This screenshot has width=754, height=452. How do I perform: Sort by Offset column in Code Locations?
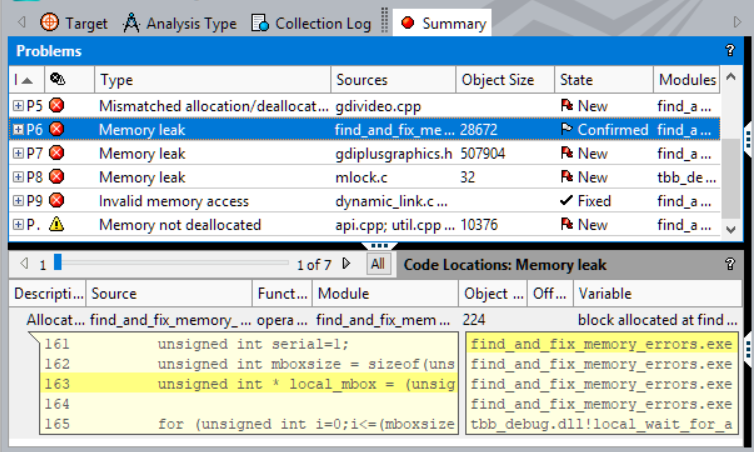pyautogui.click(x=551, y=293)
